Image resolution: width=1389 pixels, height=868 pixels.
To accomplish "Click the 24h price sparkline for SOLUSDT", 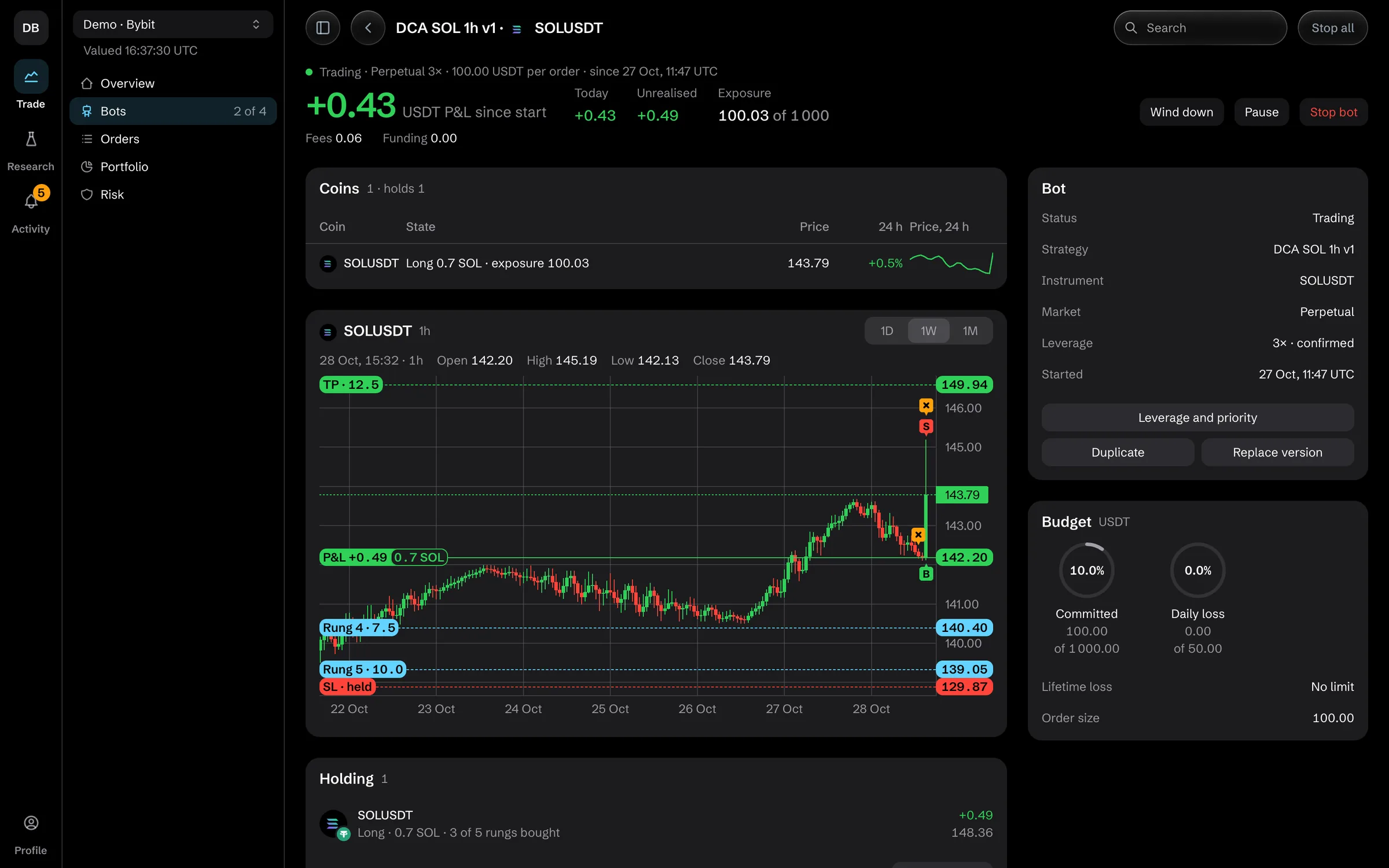I will click(951, 263).
